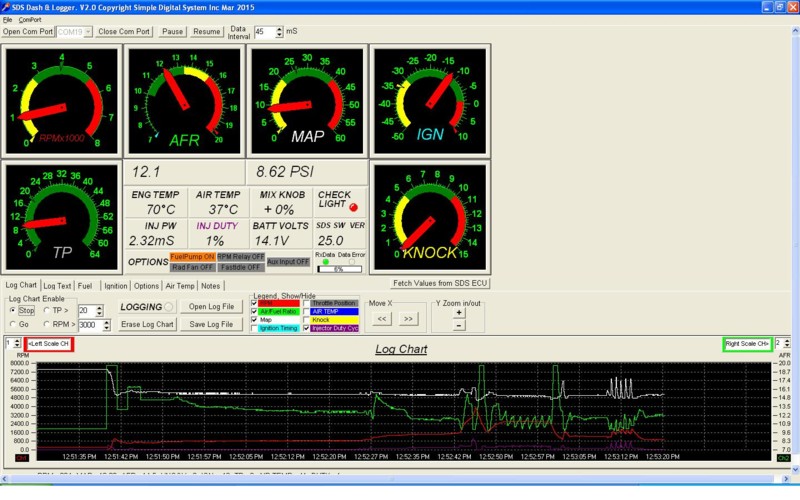The image size is (800, 500).
Task: Click the RPM gauge dial
Action: [62, 100]
